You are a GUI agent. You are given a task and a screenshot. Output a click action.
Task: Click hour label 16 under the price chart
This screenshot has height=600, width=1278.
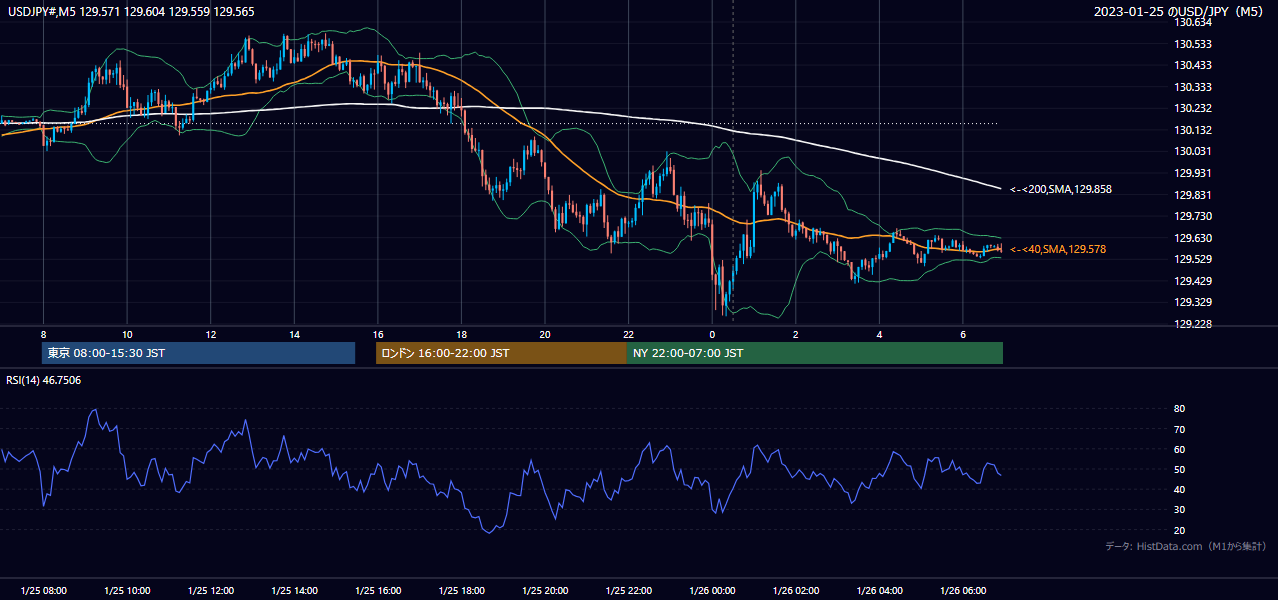click(x=378, y=334)
